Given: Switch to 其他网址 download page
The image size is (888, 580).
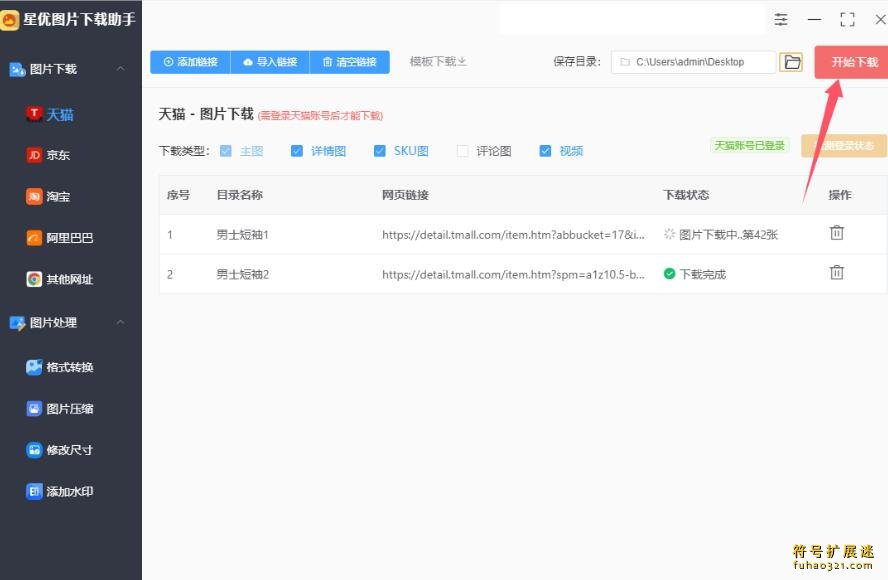Looking at the screenshot, I should (x=71, y=279).
